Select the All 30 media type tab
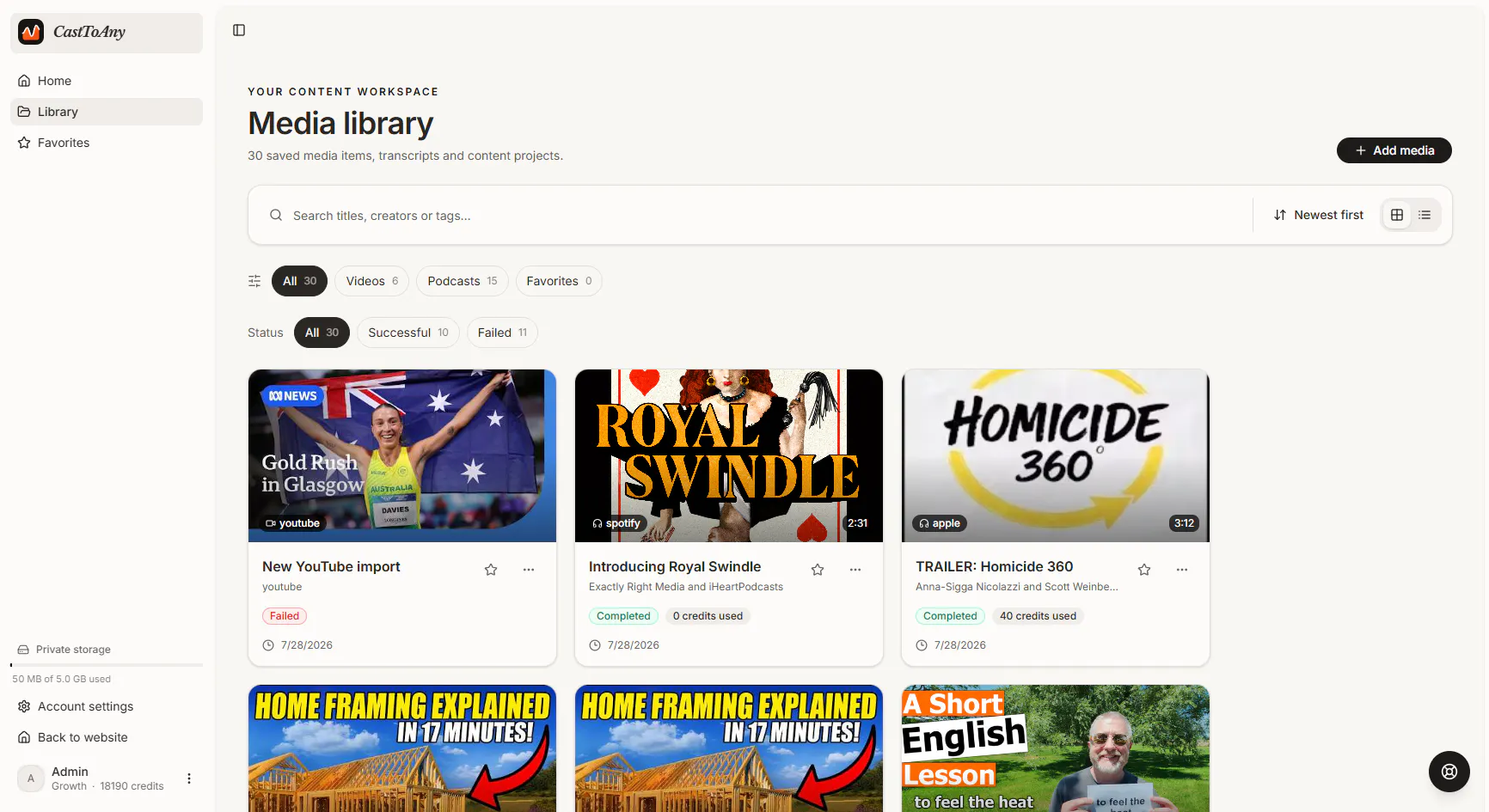 [x=299, y=281]
